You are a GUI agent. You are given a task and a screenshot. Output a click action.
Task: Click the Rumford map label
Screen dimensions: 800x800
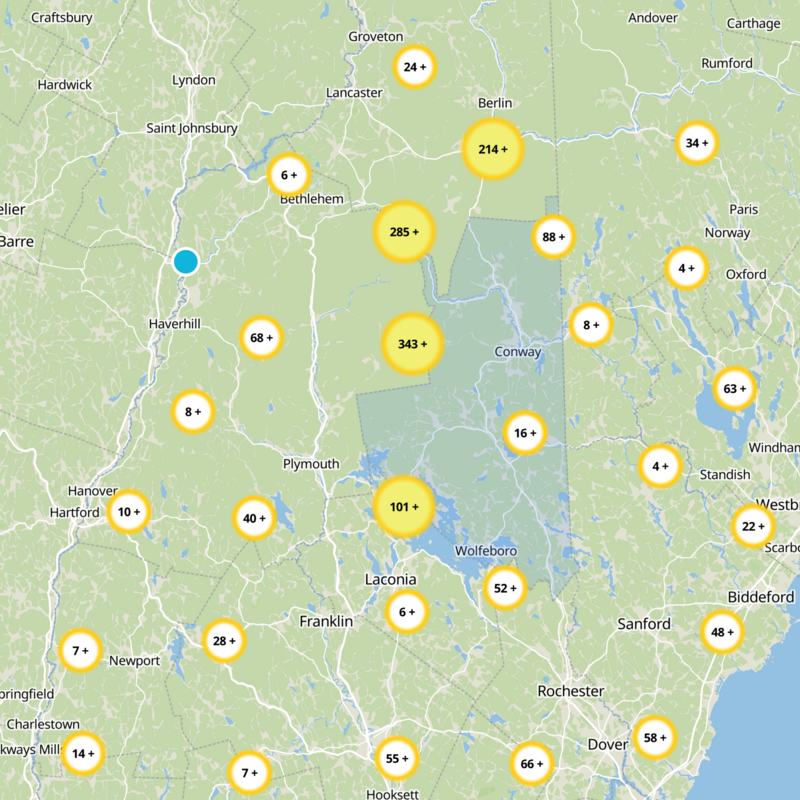727,63
